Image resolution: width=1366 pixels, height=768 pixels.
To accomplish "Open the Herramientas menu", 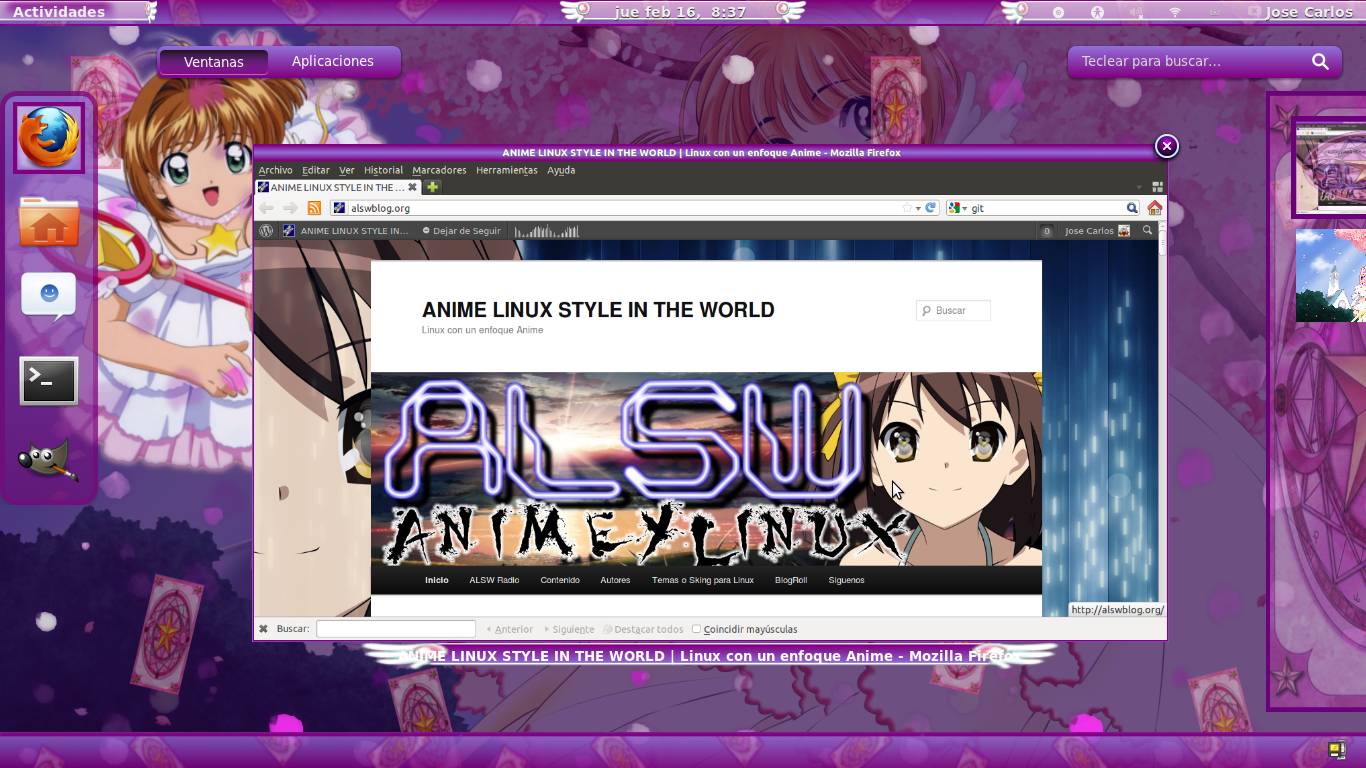I will (x=507, y=170).
